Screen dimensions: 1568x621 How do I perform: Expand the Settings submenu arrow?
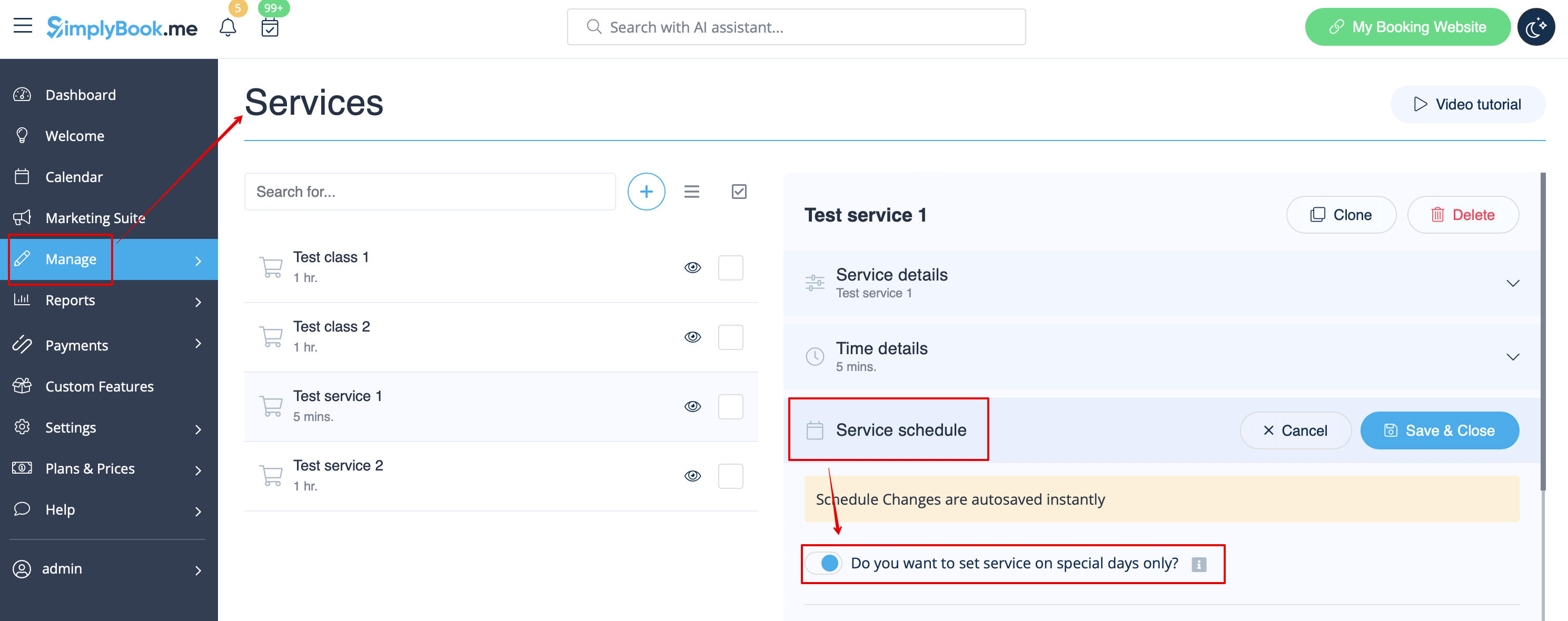tap(199, 429)
